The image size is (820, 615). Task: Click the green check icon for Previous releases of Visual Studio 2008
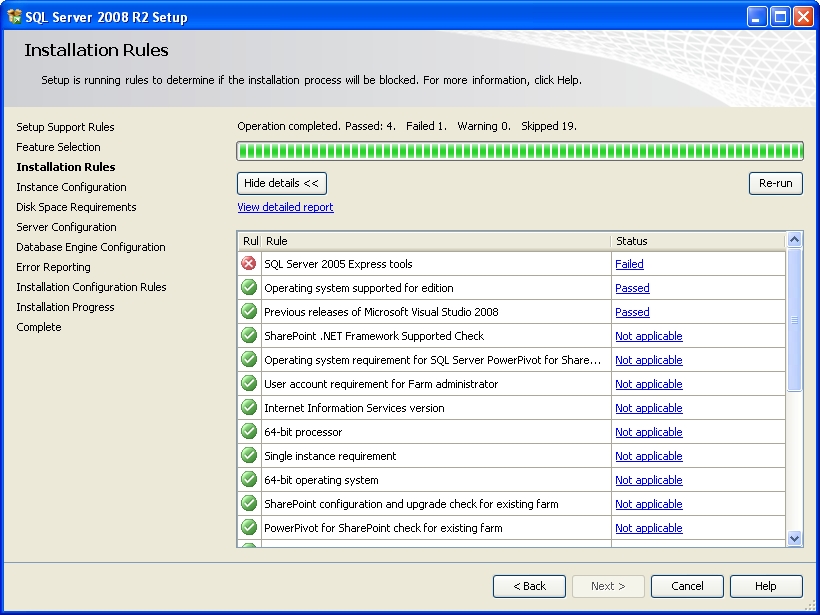click(x=249, y=311)
